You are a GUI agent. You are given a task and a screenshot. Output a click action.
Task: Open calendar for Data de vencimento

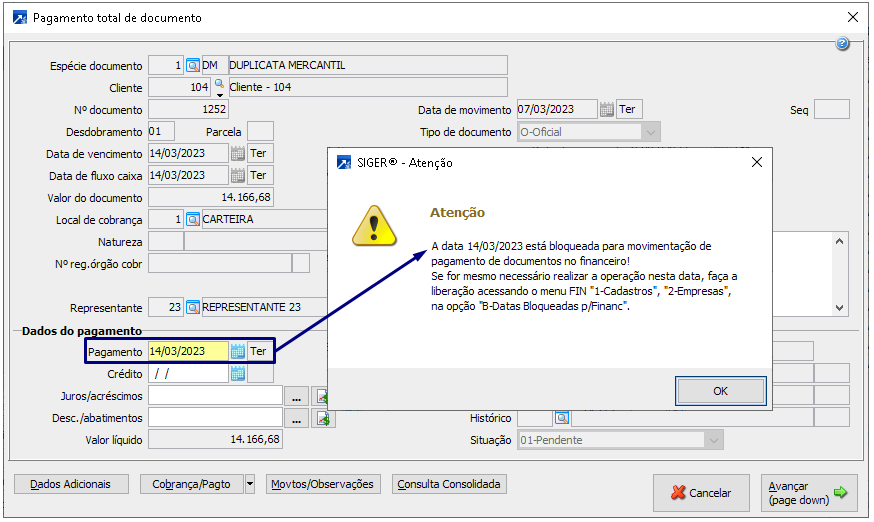(237, 153)
